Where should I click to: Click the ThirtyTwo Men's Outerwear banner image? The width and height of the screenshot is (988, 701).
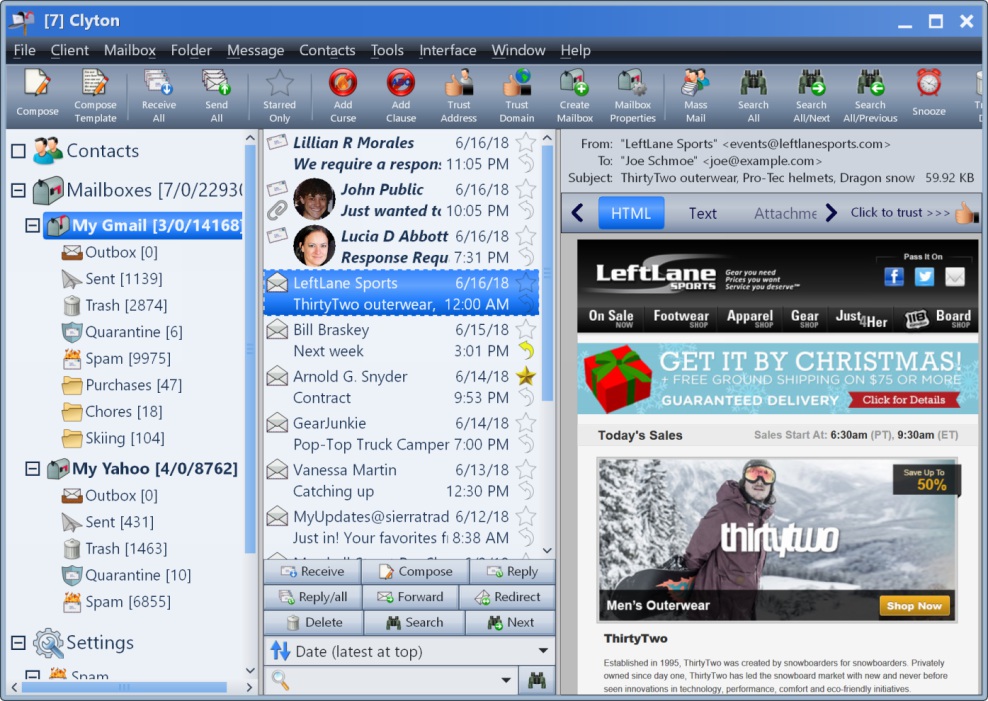coord(777,540)
